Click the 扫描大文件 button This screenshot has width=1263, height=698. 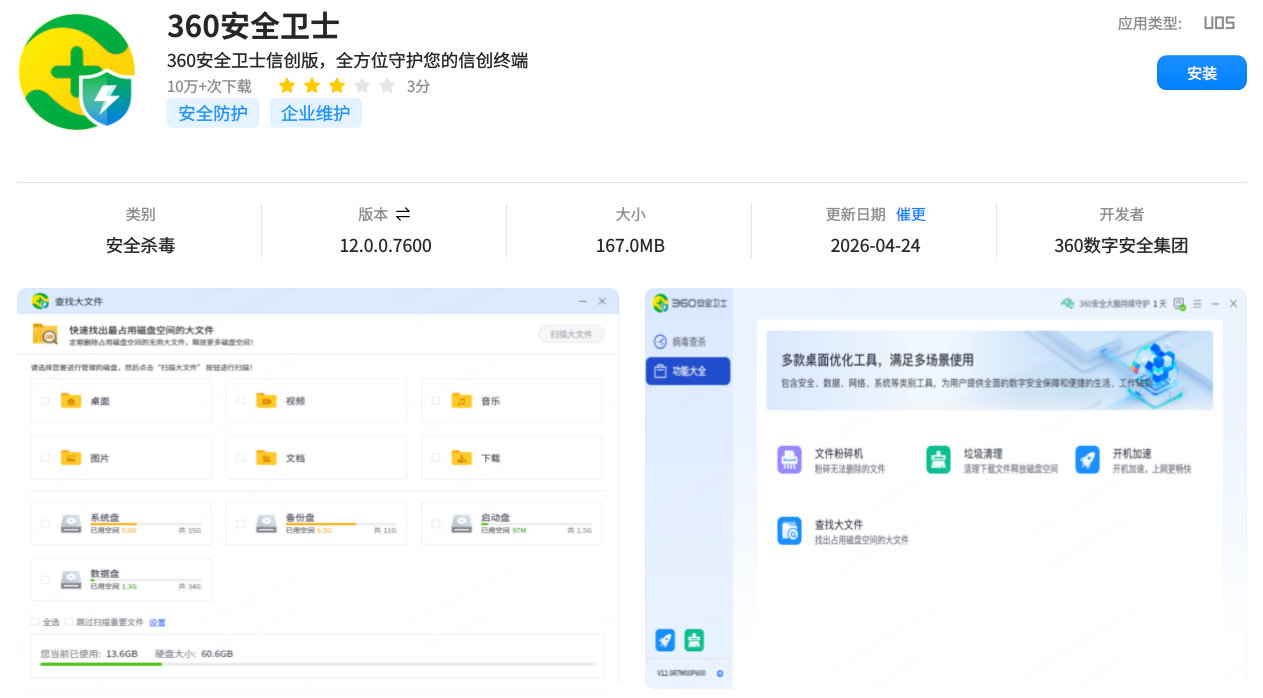pyautogui.click(x=571, y=334)
